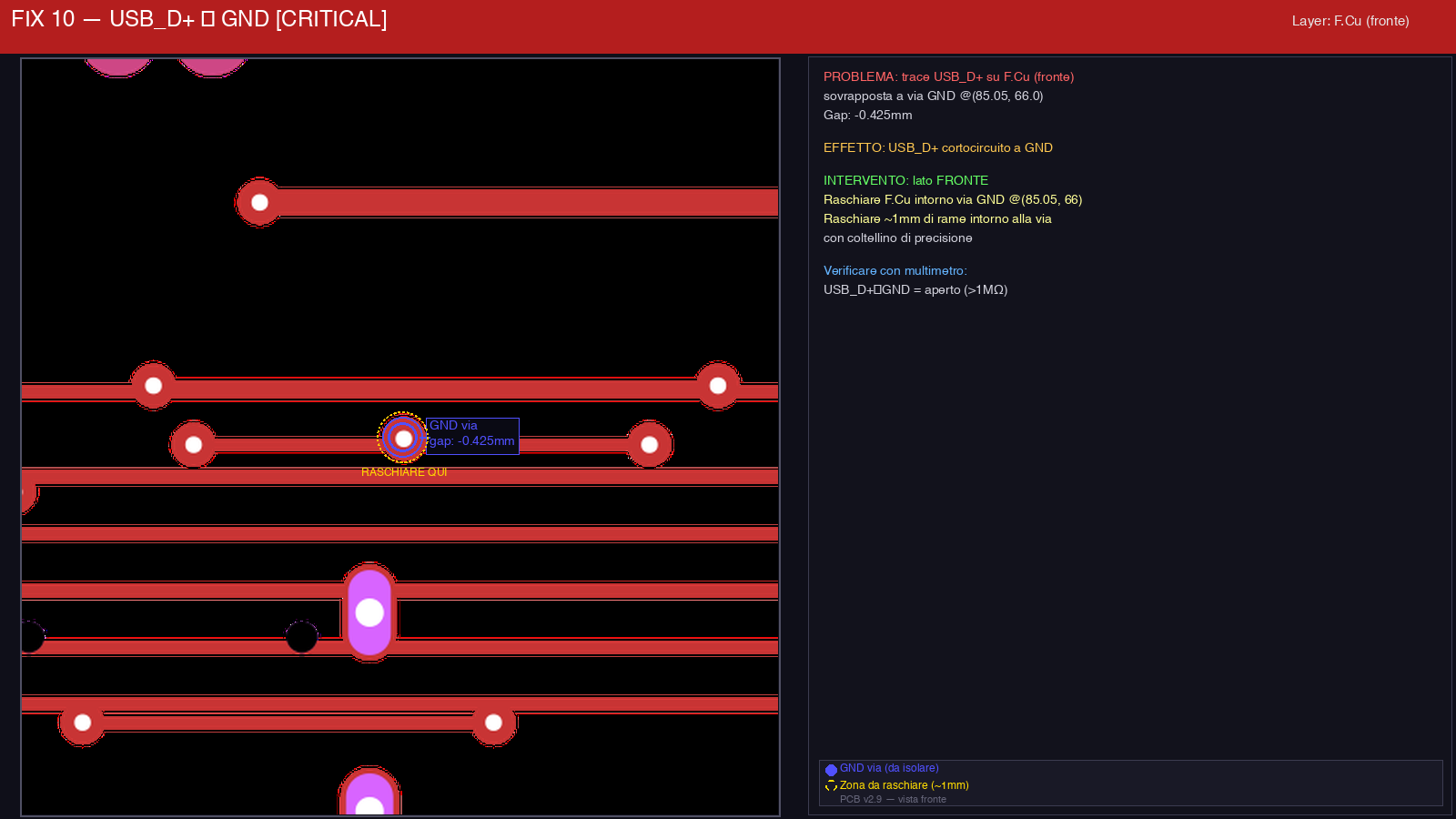Click the 'Verificare con multimetro' blue text
Screen dimensions: 1456x819
(895, 271)
